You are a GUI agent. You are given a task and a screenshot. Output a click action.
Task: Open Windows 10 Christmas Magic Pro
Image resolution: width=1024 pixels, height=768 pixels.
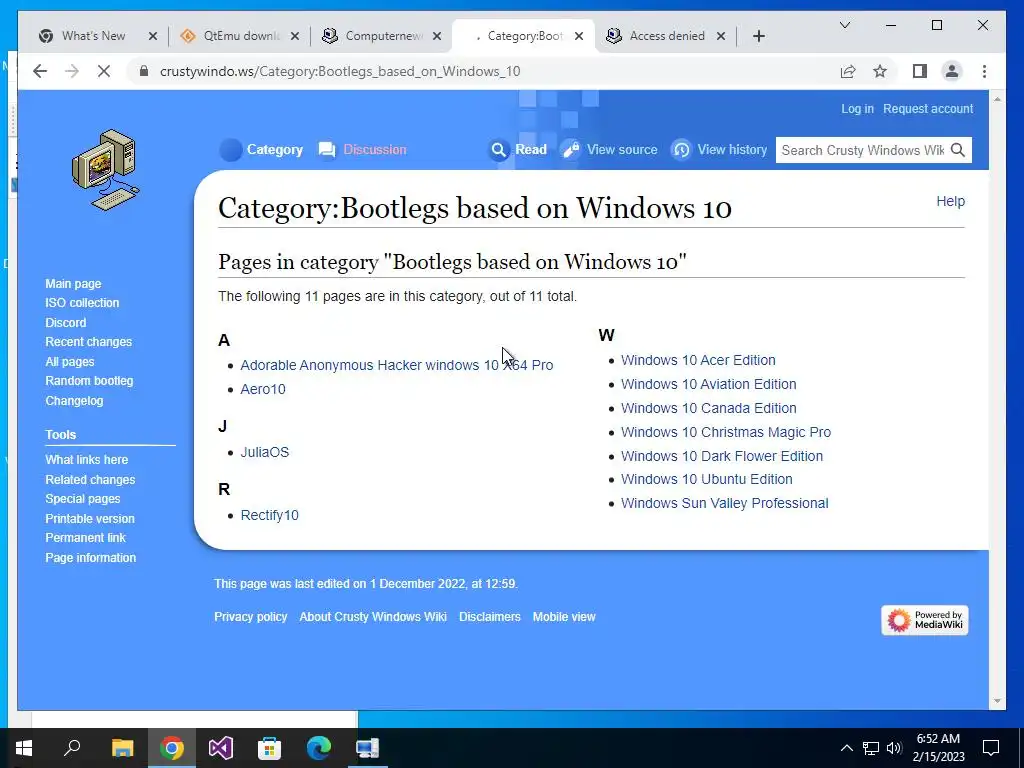click(726, 432)
